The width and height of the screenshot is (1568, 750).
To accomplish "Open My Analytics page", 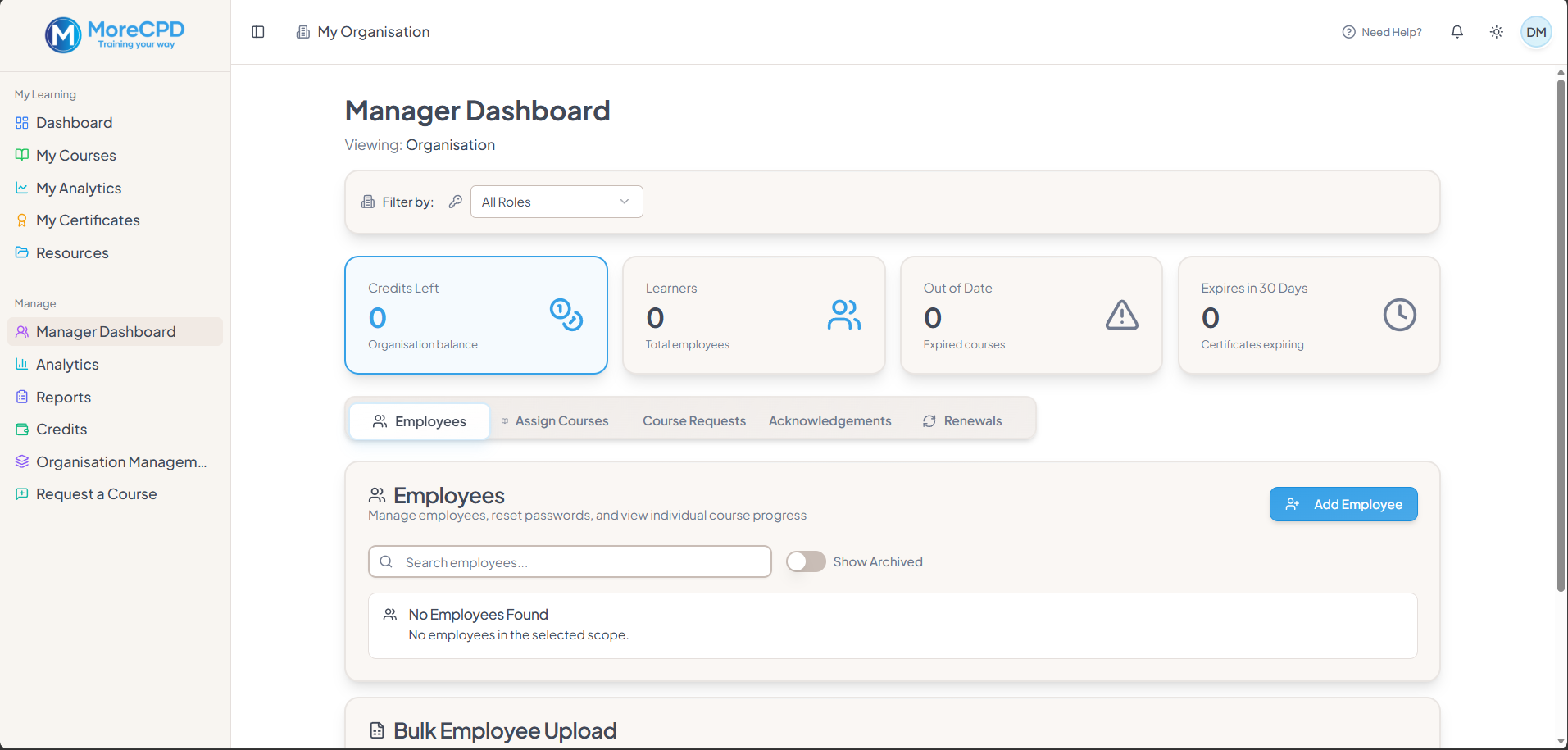I will [115, 189].
